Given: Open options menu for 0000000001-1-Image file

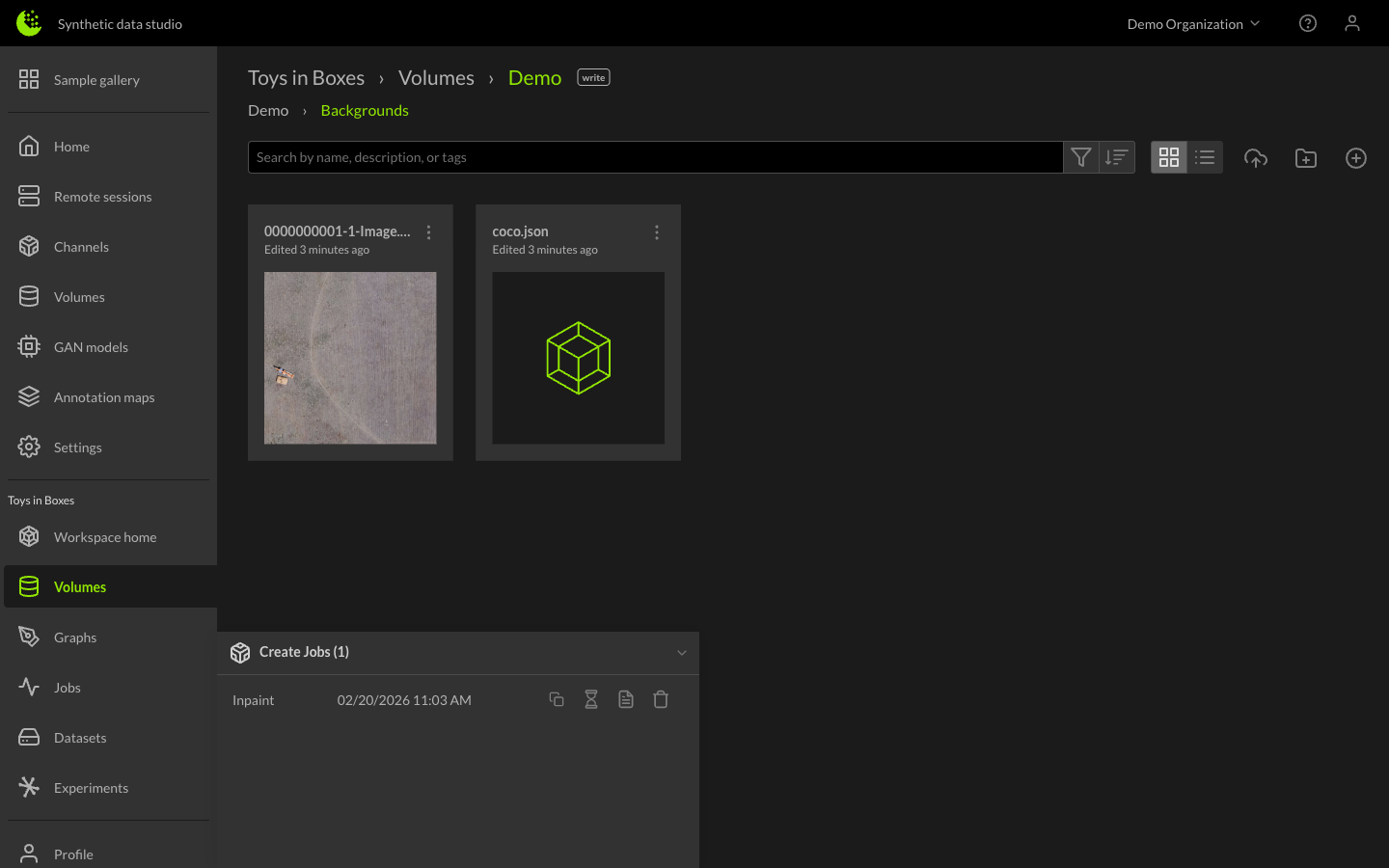Looking at the screenshot, I should [x=429, y=232].
